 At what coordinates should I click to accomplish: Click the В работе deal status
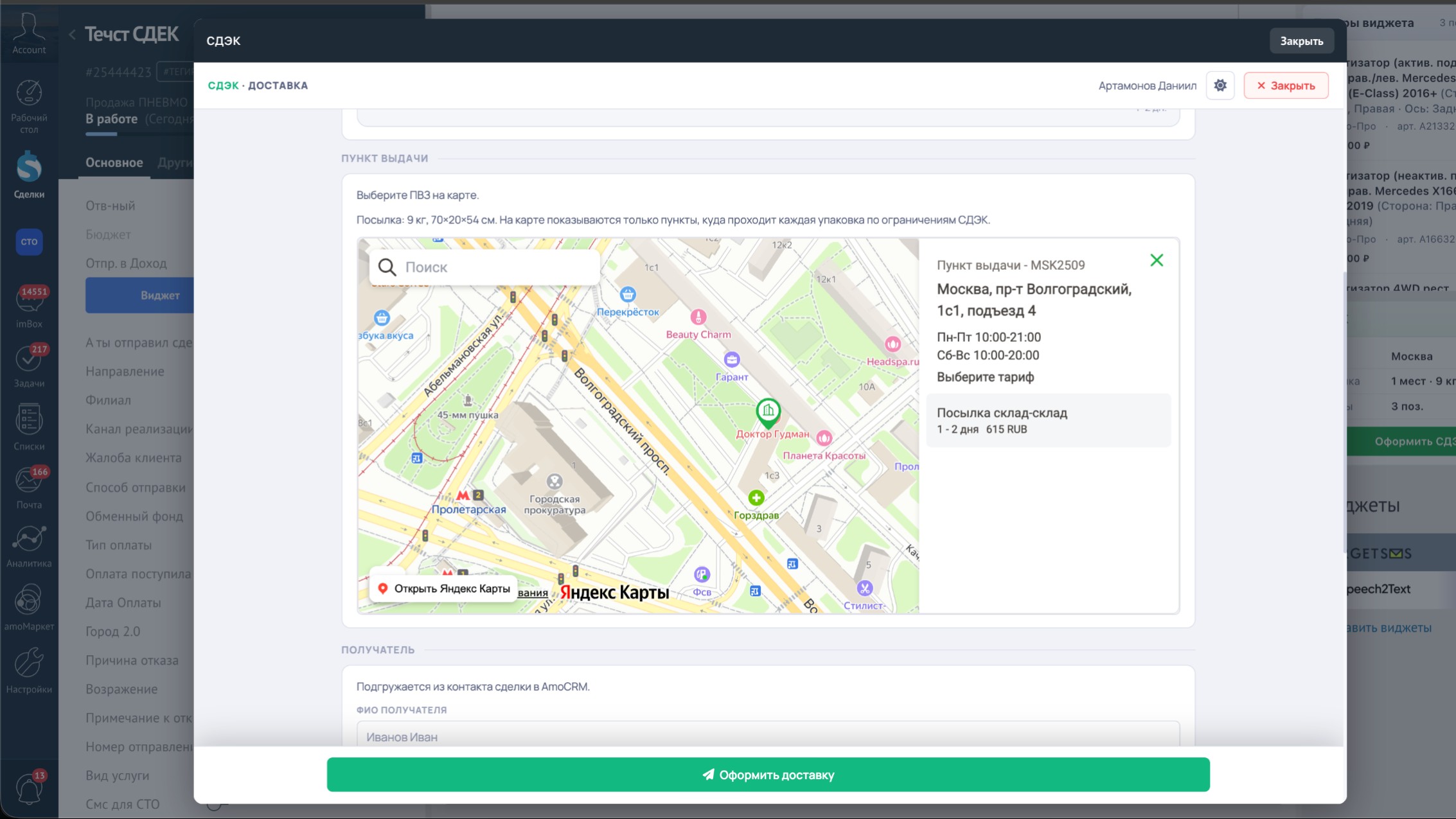112,119
